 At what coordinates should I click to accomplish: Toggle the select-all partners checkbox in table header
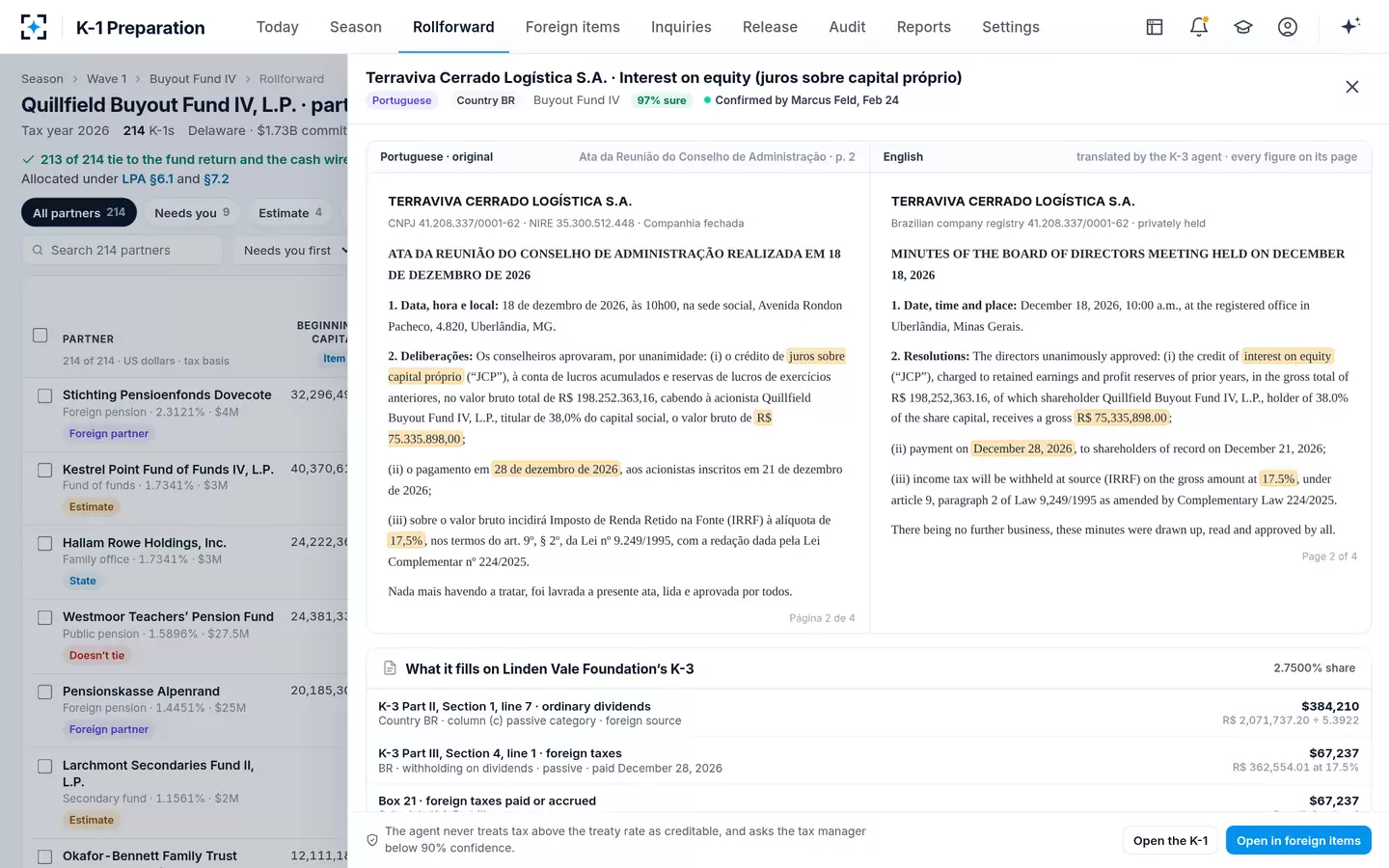(41, 336)
